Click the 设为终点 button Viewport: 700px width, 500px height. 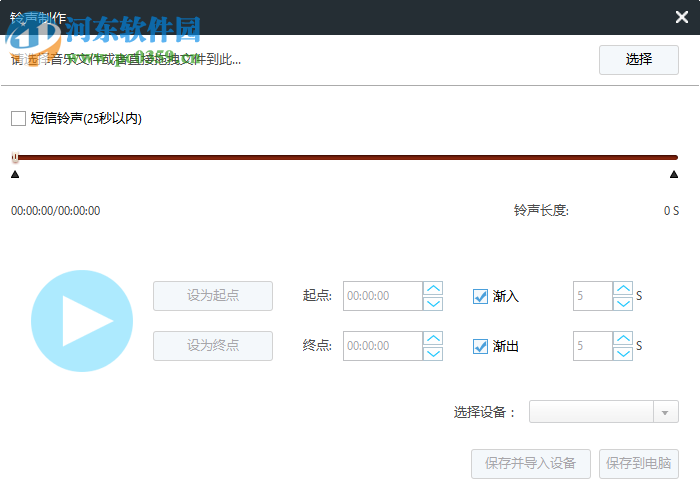[x=213, y=346]
